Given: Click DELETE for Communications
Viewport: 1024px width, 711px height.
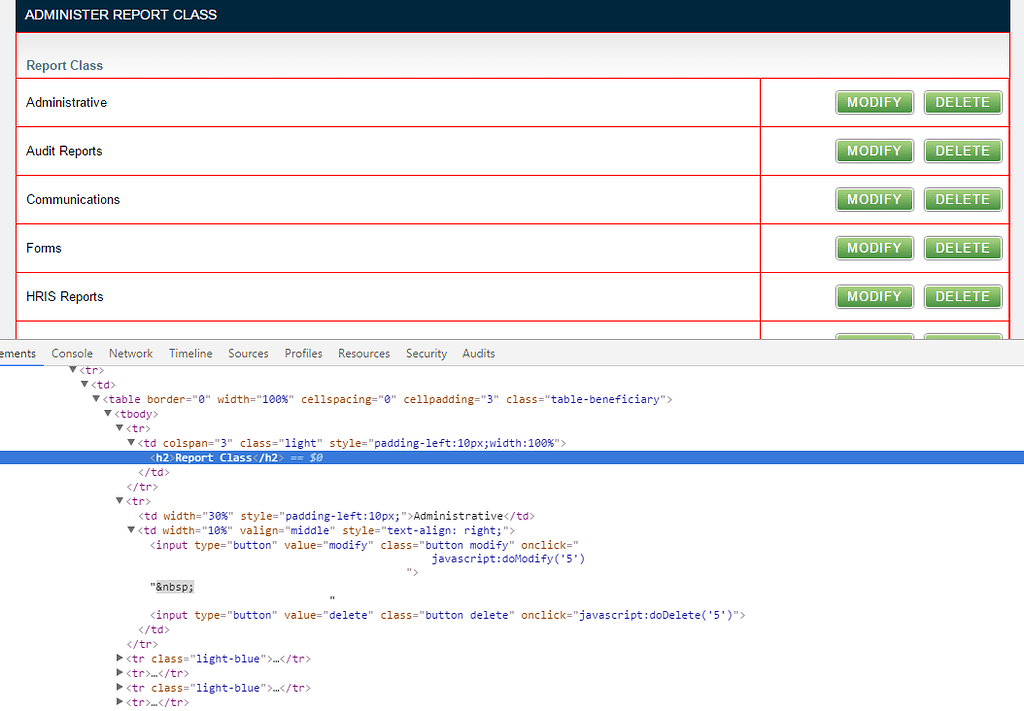Looking at the screenshot, I should pos(962,199).
